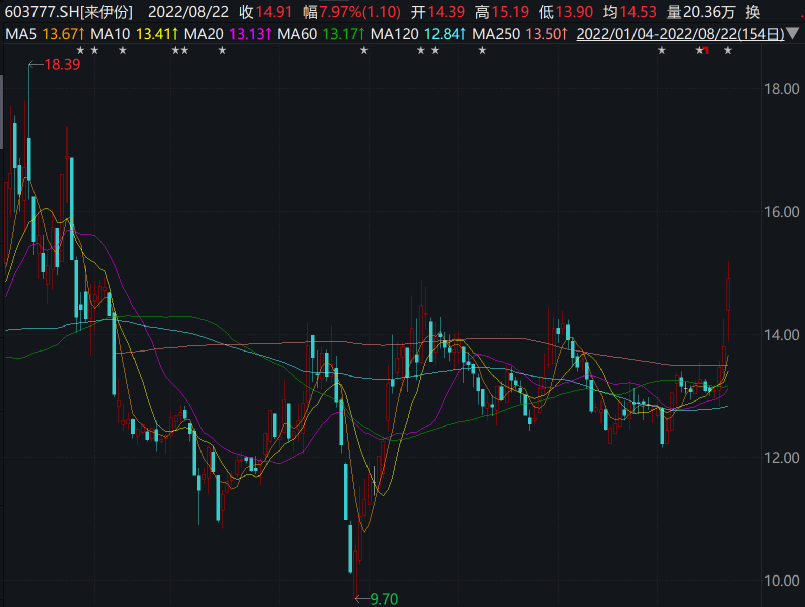Click the single star after the first double-star pair
Viewport: 805px width, 607px height.
[x=222, y=51]
